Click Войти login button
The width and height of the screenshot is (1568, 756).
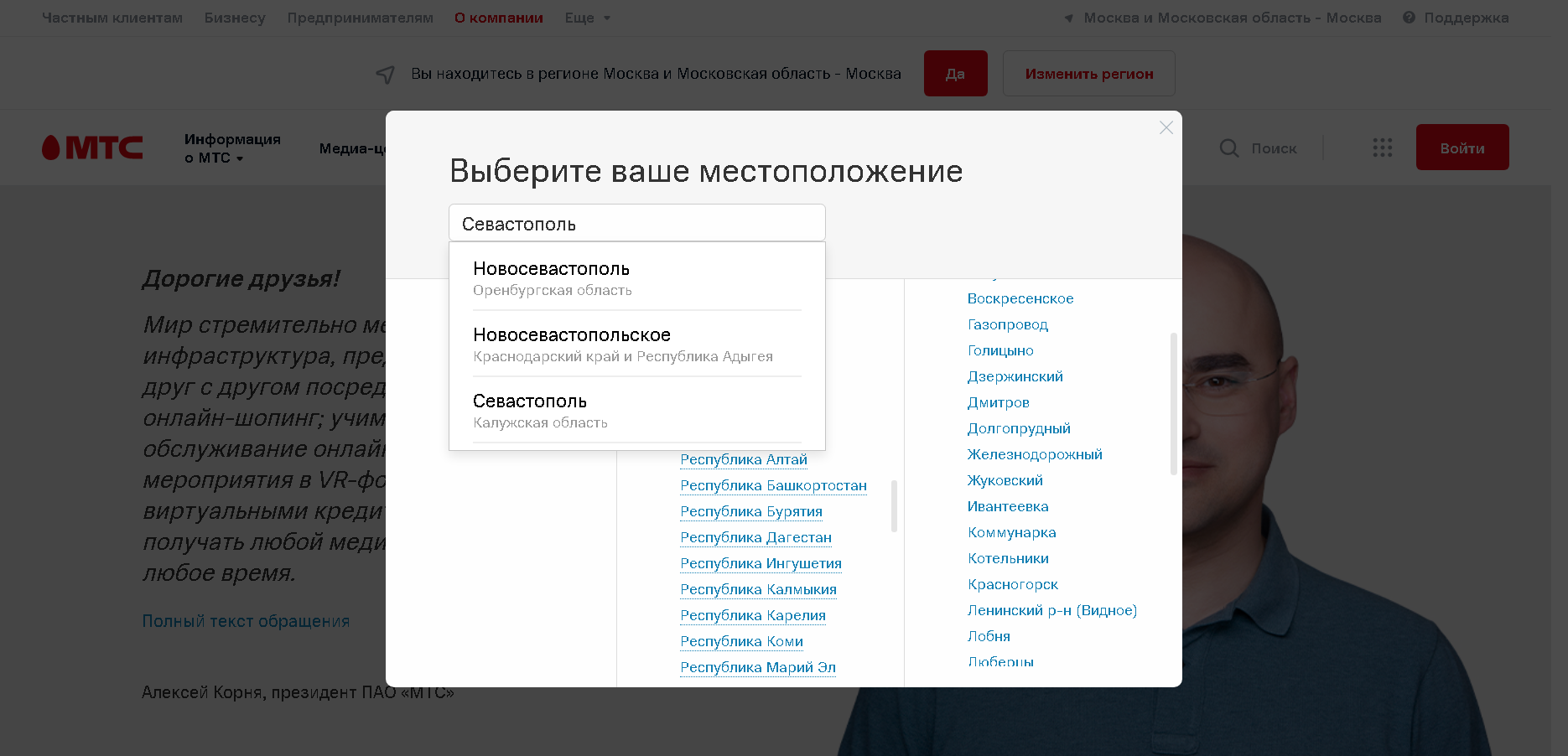pos(1462,148)
